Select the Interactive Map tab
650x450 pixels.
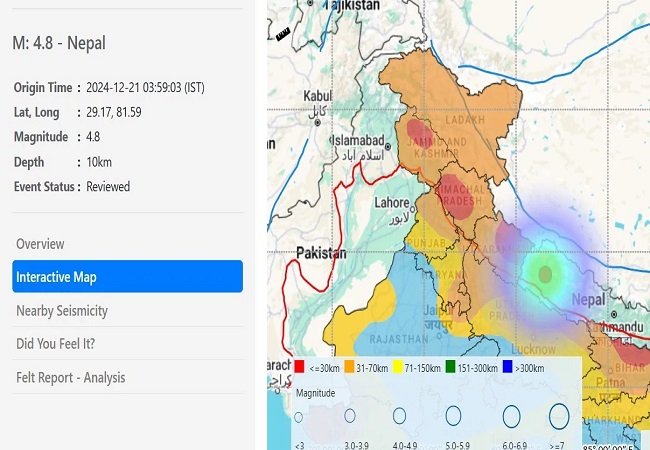128,276
